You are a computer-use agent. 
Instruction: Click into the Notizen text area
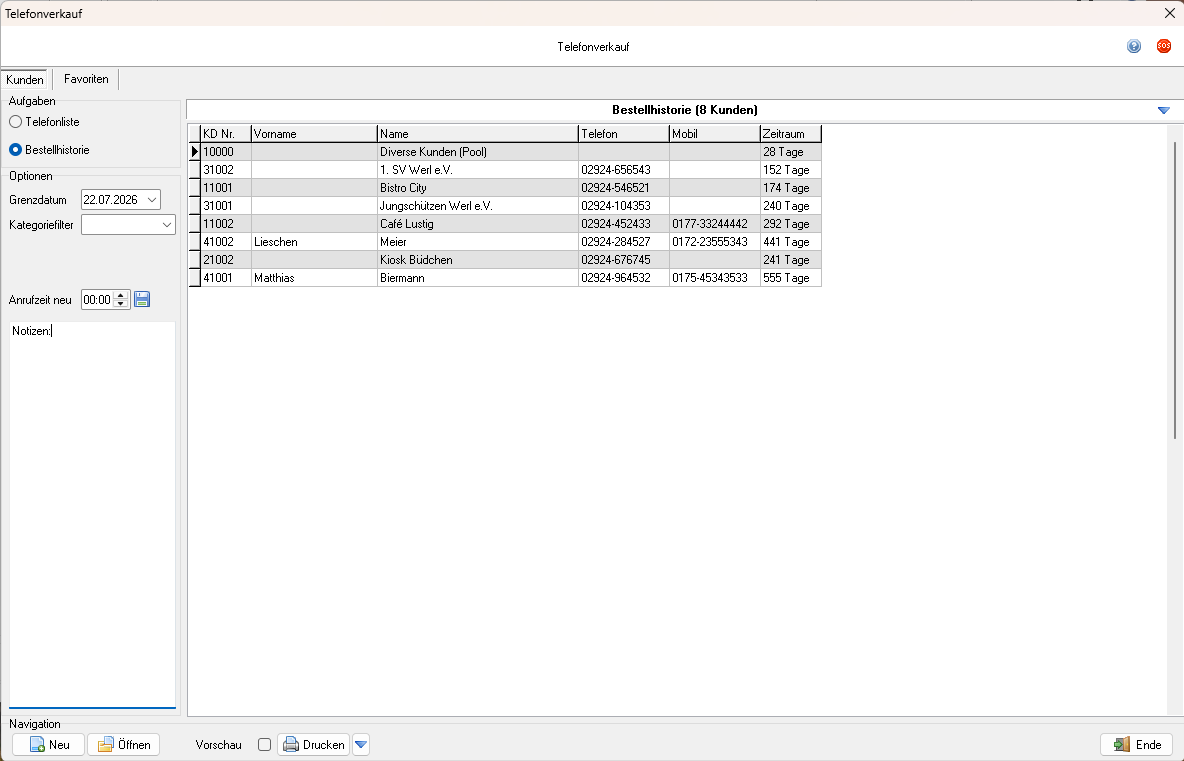92,515
